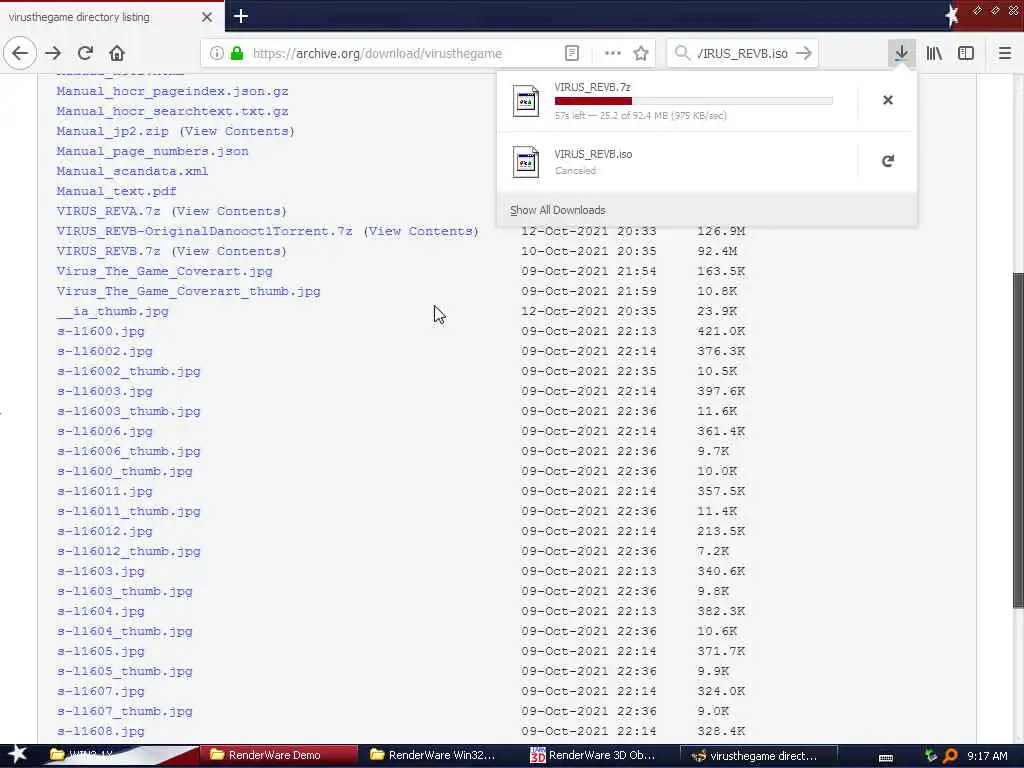View Contents of VIRUS_REVB.7z
This screenshot has height=768, width=1024.
tap(229, 251)
